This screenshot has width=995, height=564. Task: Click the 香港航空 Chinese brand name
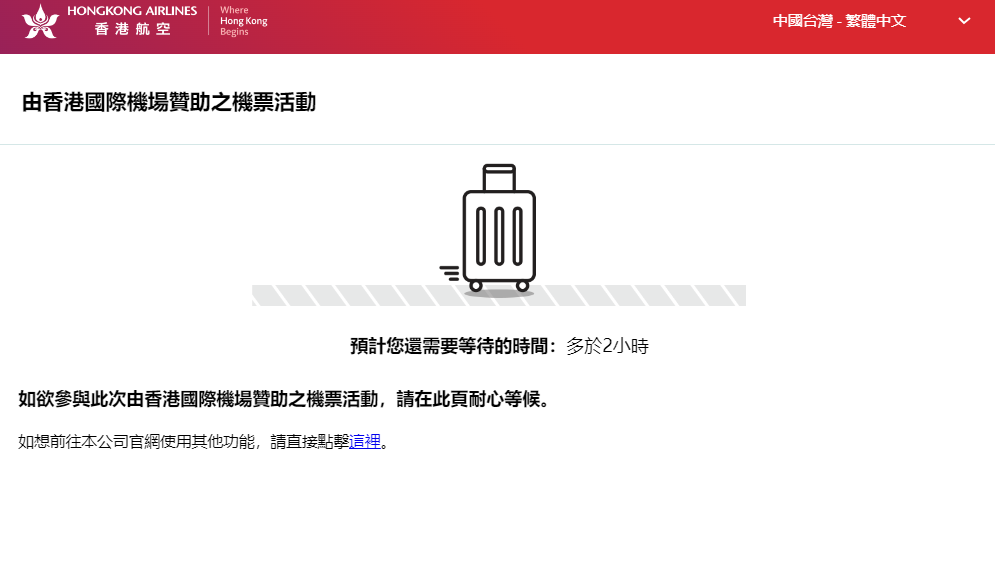click(132, 30)
